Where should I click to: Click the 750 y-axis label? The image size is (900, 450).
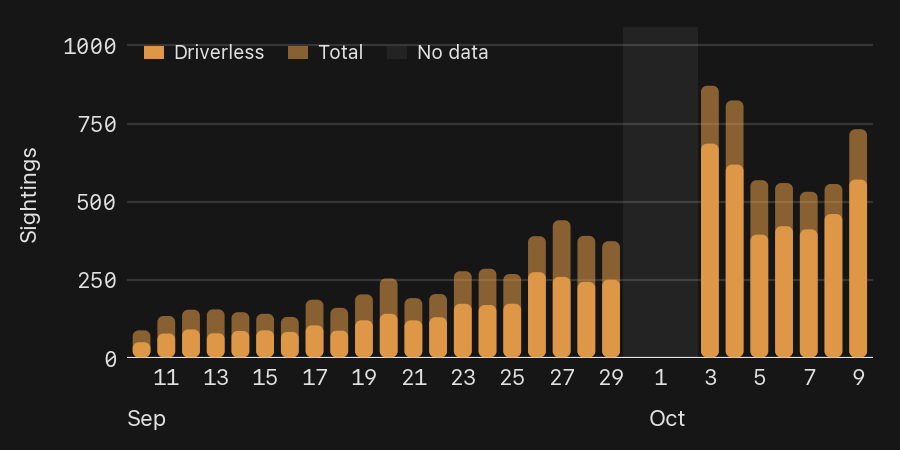tap(97, 125)
